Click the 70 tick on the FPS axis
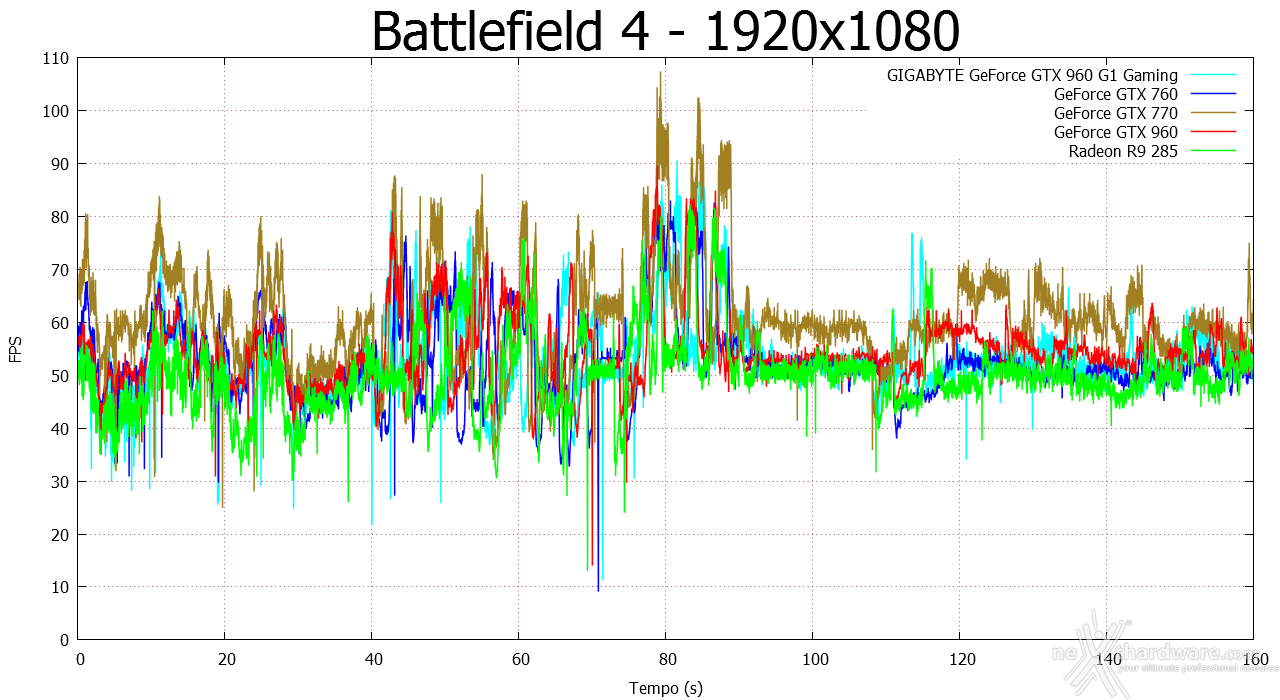 click(x=60, y=270)
